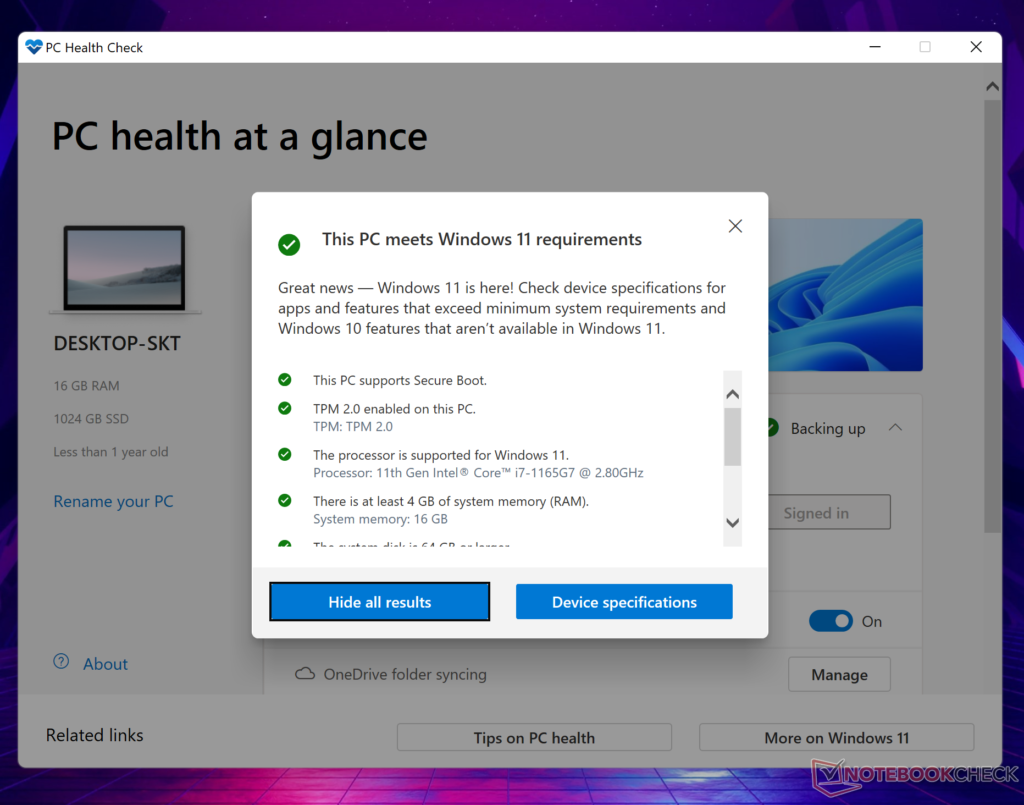Open More on Windows 11
Image resolution: width=1024 pixels, height=805 pixels.
pos(836,737)
